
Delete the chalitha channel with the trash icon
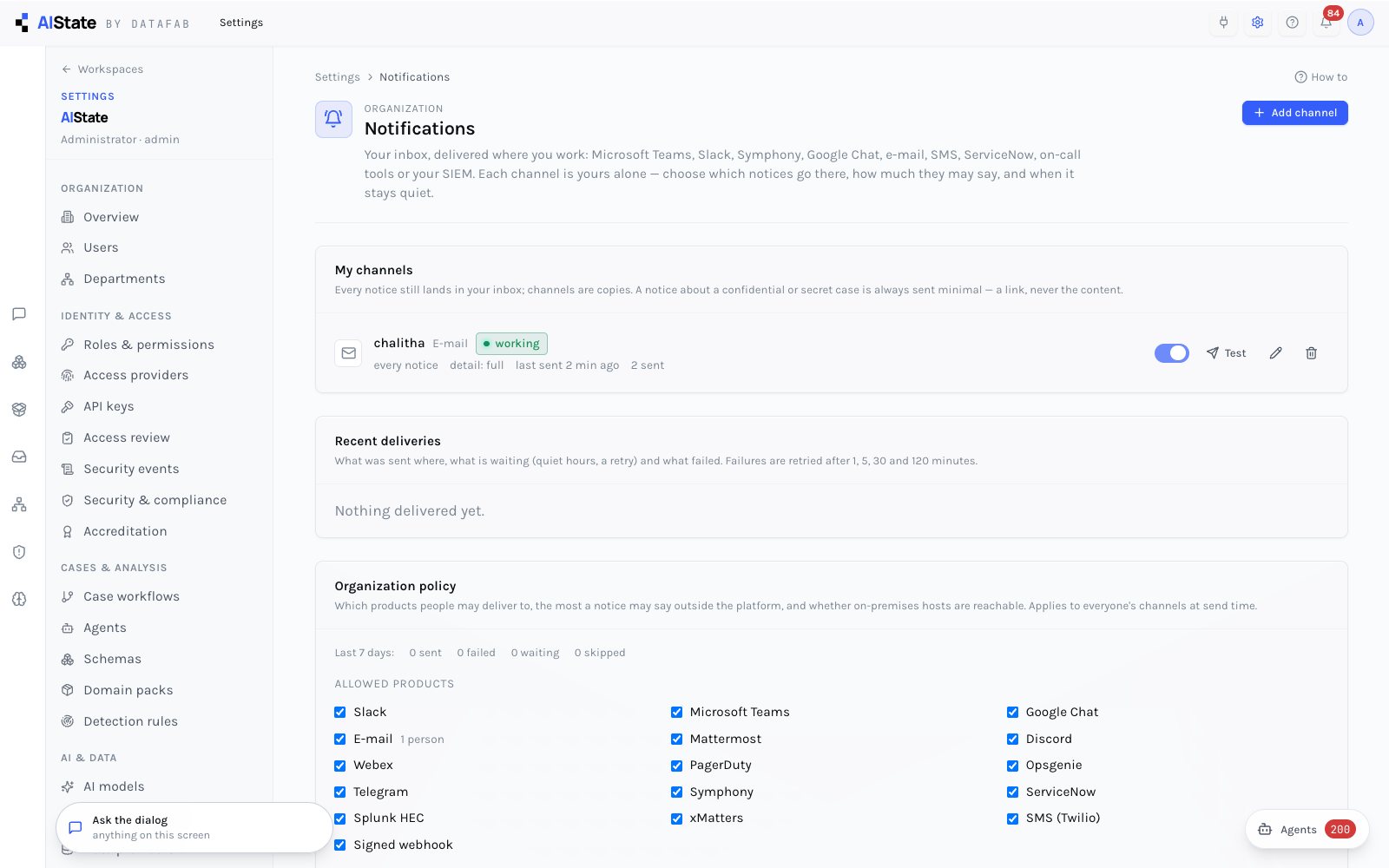coord(1311,353)
